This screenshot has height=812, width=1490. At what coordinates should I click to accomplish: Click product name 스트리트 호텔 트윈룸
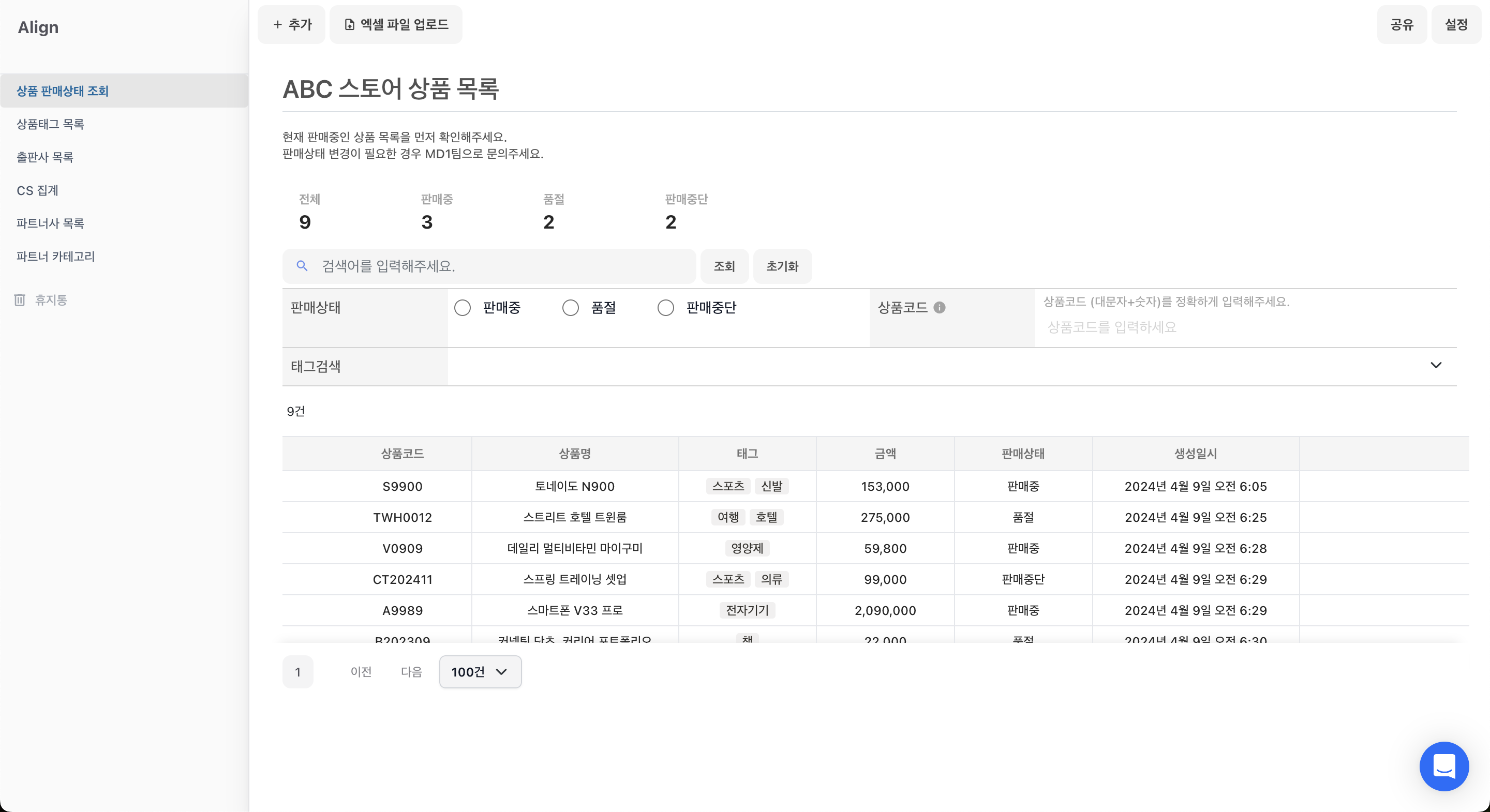coord(574,518)
